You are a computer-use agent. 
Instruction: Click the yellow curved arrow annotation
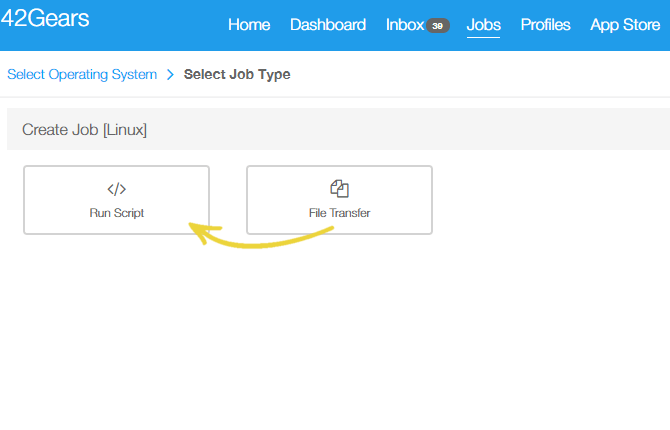[260, 235]
